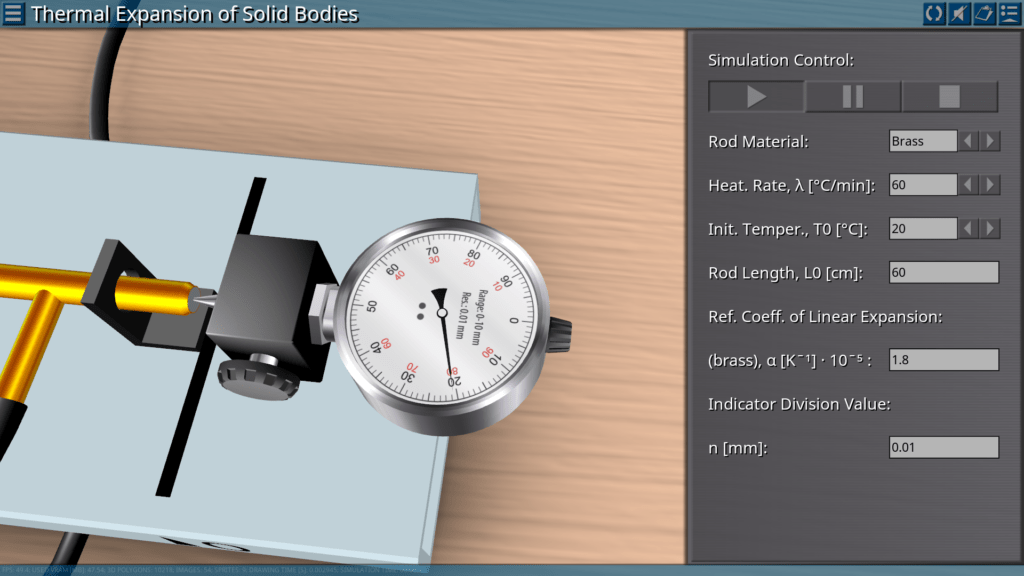Open the hamburger menu in the title bar
This screenshot has height=576, width=1024.
(x=14, y=14)
